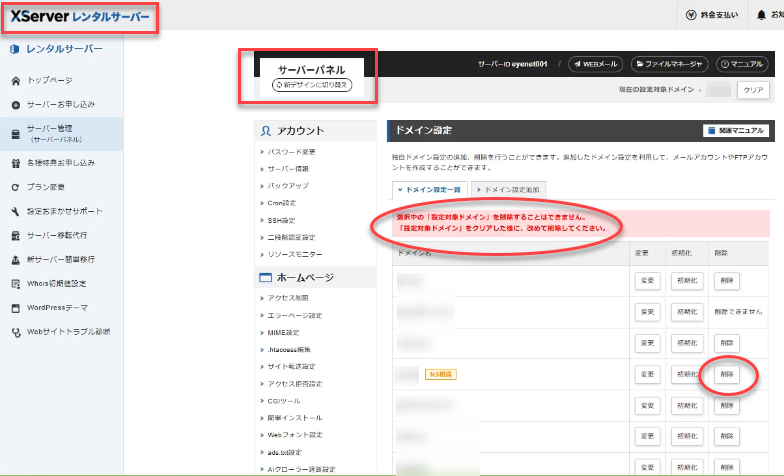Open 設定おまかせサポート wrench item
This screenshot has width=784, height=476.
64,212
